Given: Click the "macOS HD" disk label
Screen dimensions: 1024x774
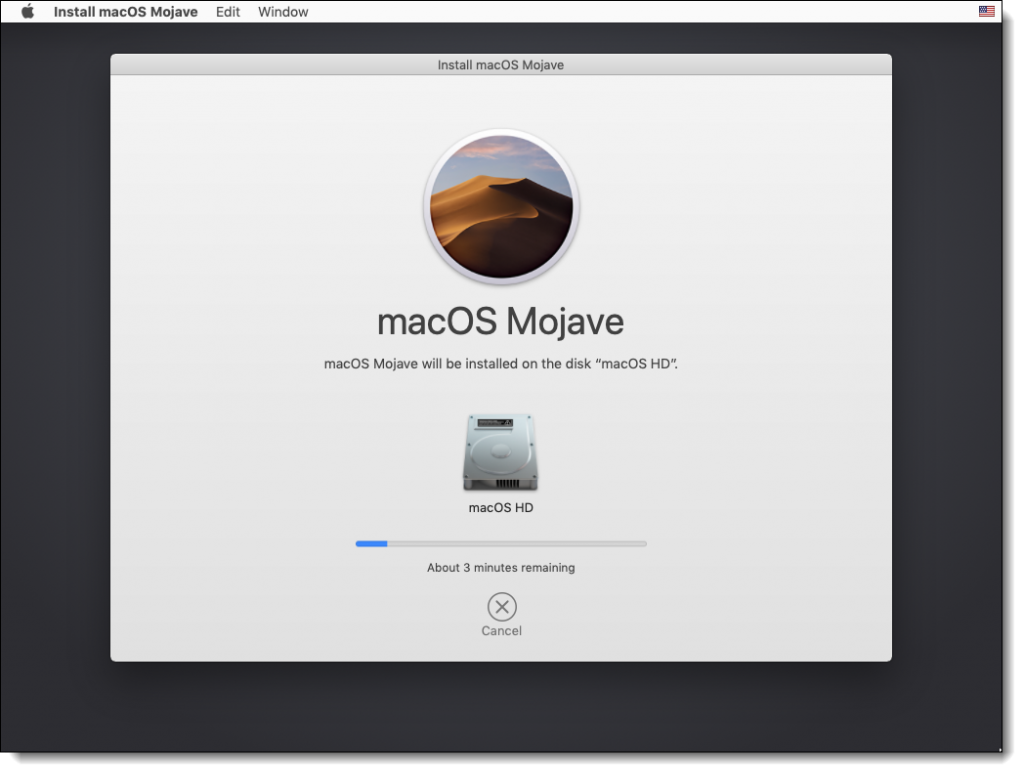Looking at the screenshot, I should (x=501, y=508).
